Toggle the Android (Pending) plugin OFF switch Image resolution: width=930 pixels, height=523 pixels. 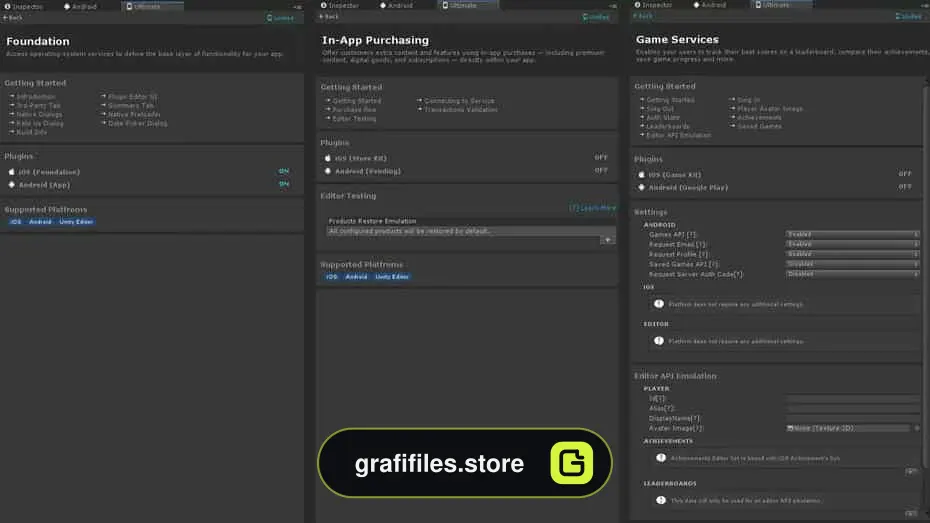point(601,171)
